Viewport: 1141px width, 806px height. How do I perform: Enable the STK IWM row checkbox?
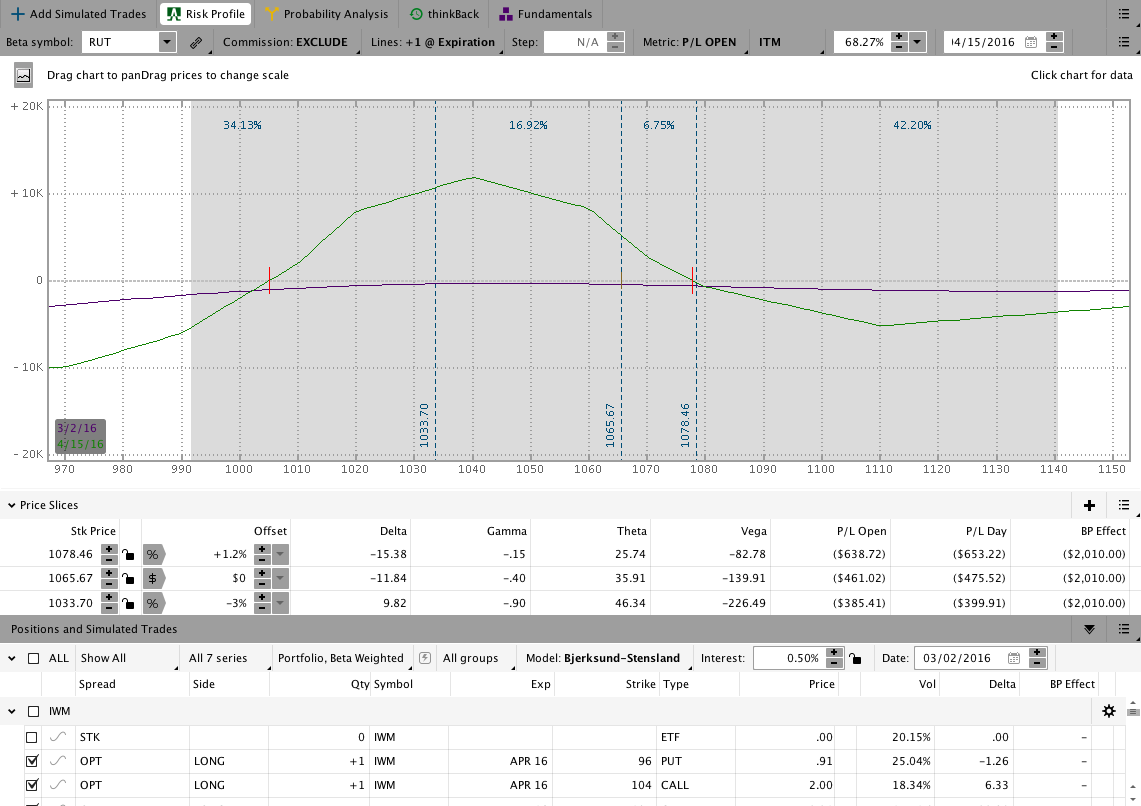point(31,738)
